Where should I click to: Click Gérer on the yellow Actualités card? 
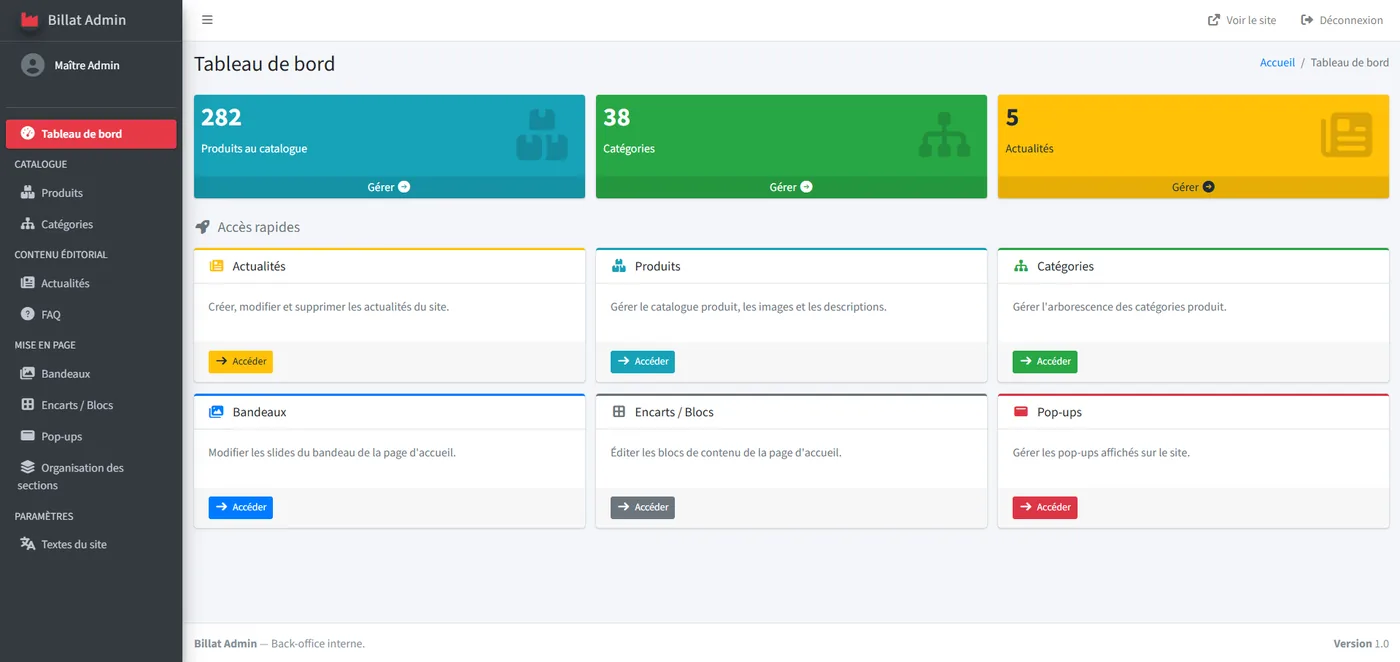click(1193, 187)
